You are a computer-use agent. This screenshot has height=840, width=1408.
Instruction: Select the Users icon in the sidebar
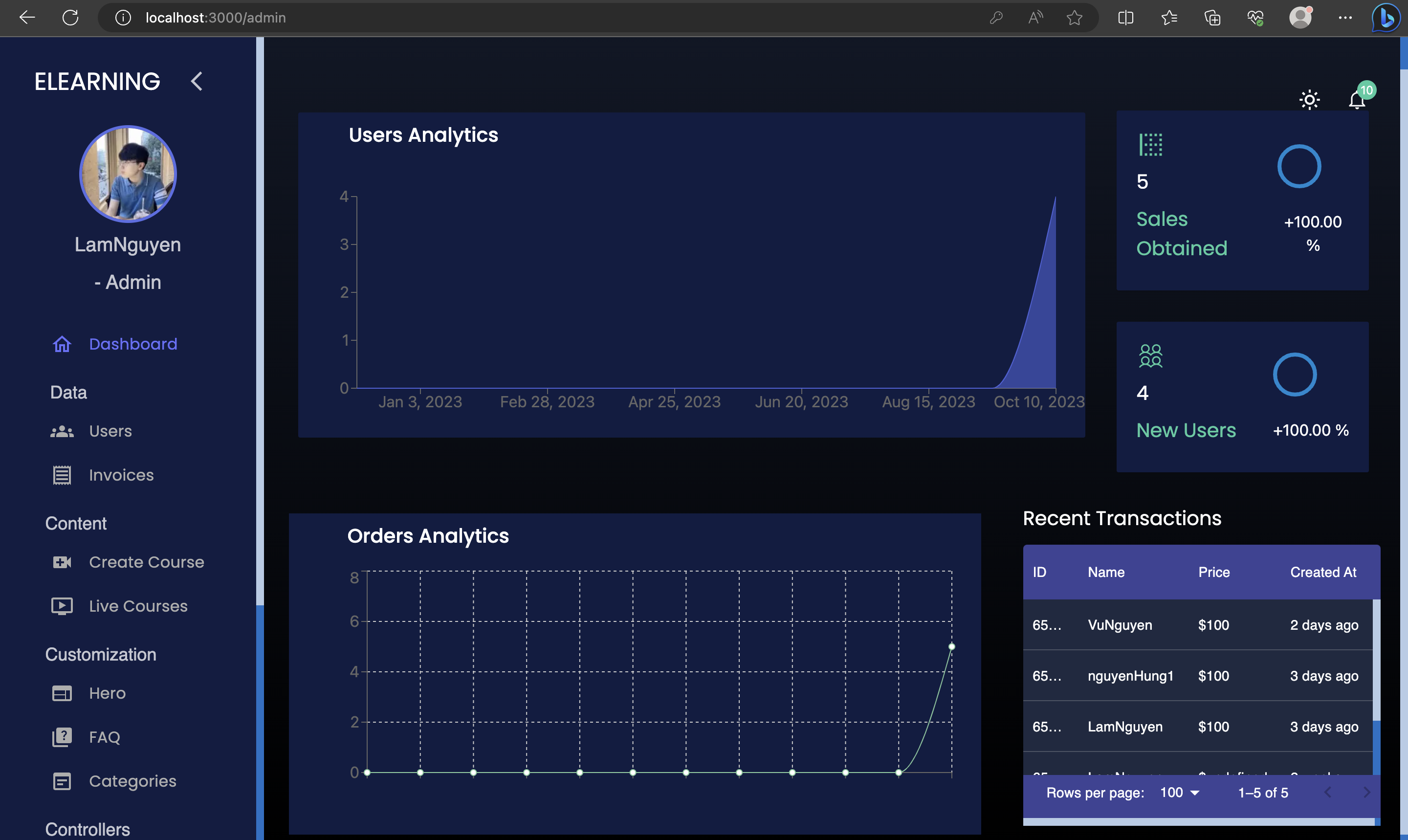click(62, 431)
